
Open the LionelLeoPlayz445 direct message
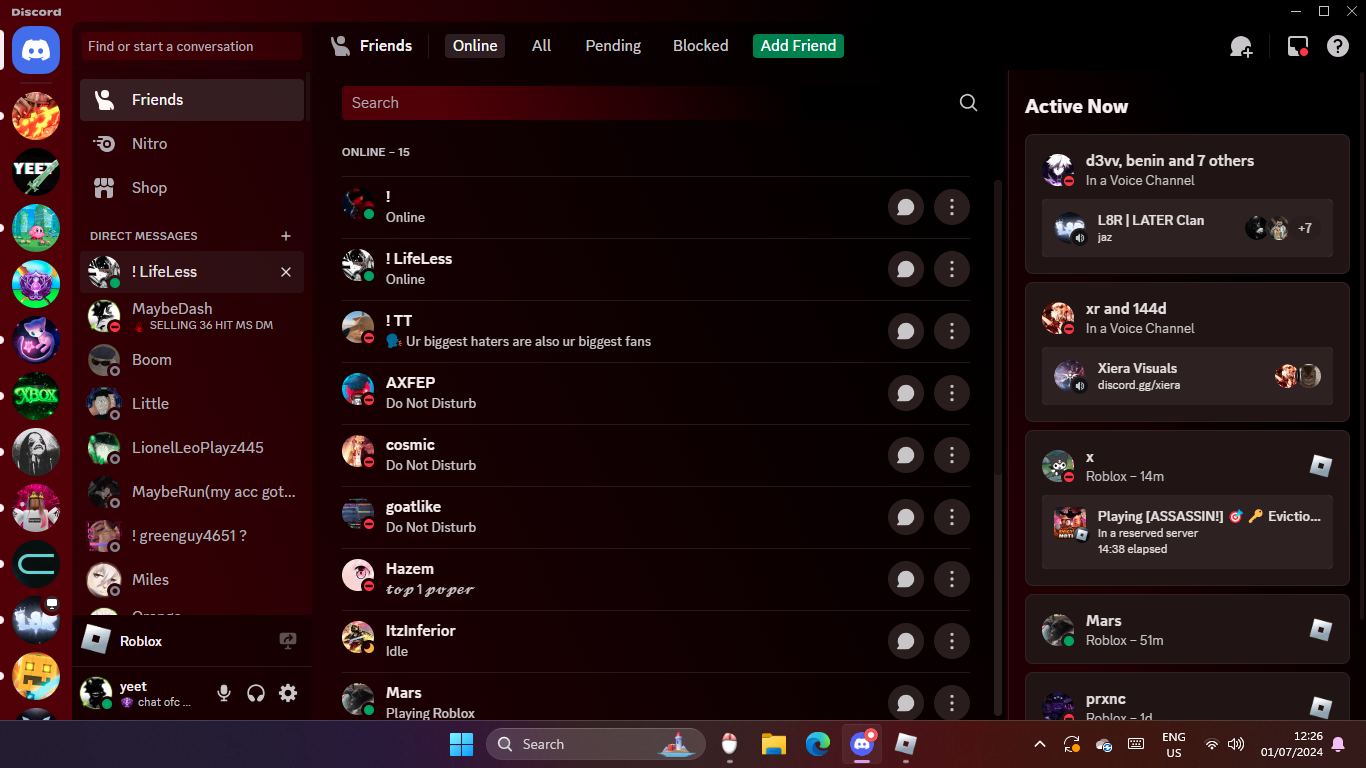pos(192,448)
